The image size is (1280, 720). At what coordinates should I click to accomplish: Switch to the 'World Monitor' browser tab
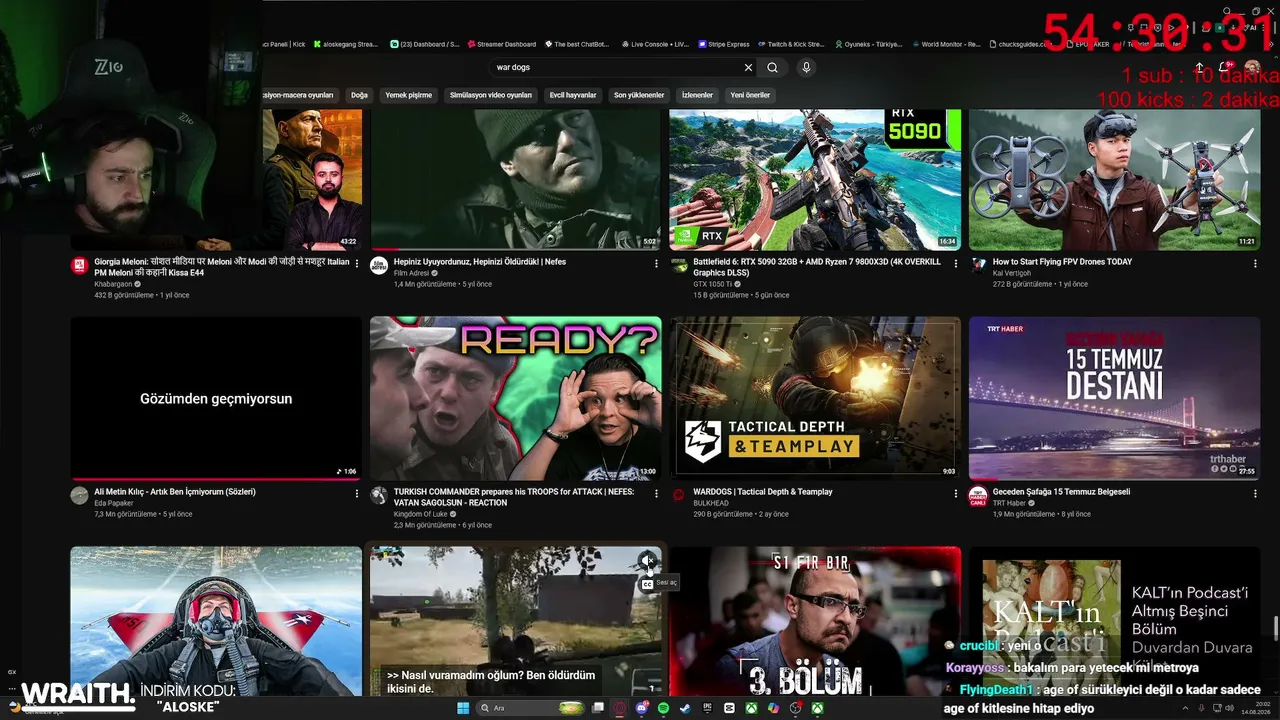946,44
